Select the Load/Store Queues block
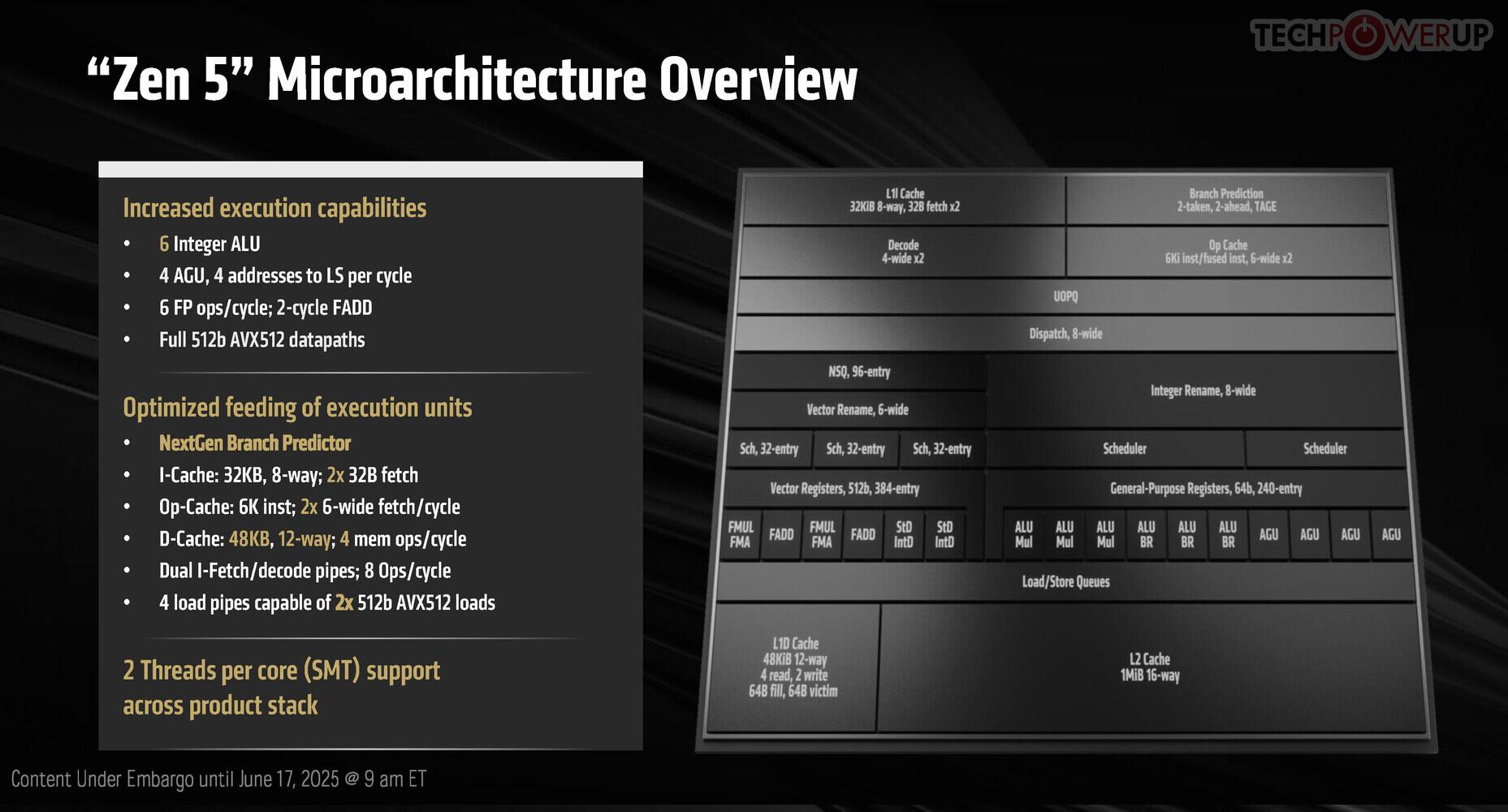 [x=1064, y=581]
